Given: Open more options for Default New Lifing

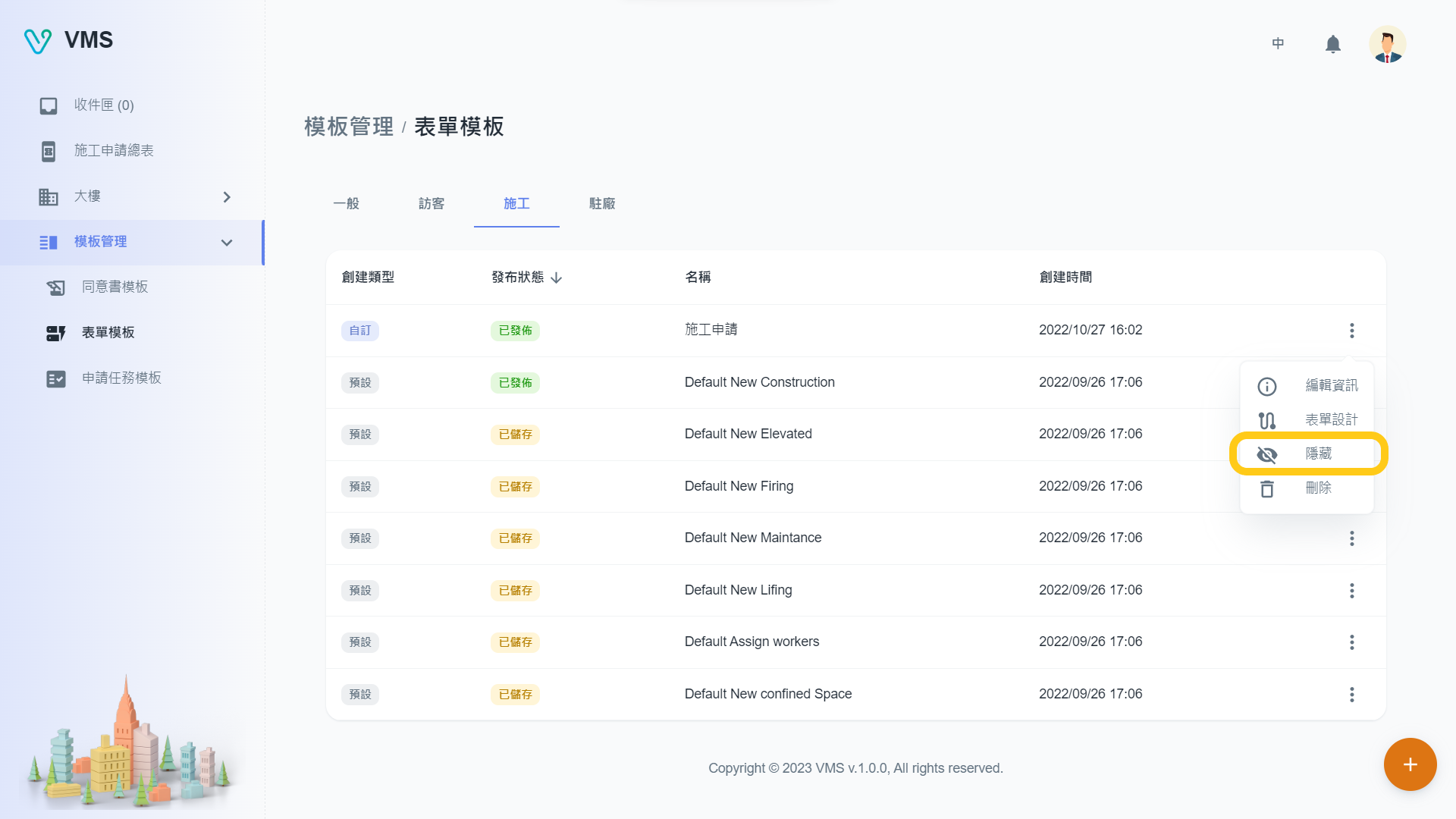Looking at the screenshot, I should click(1351, 591).
